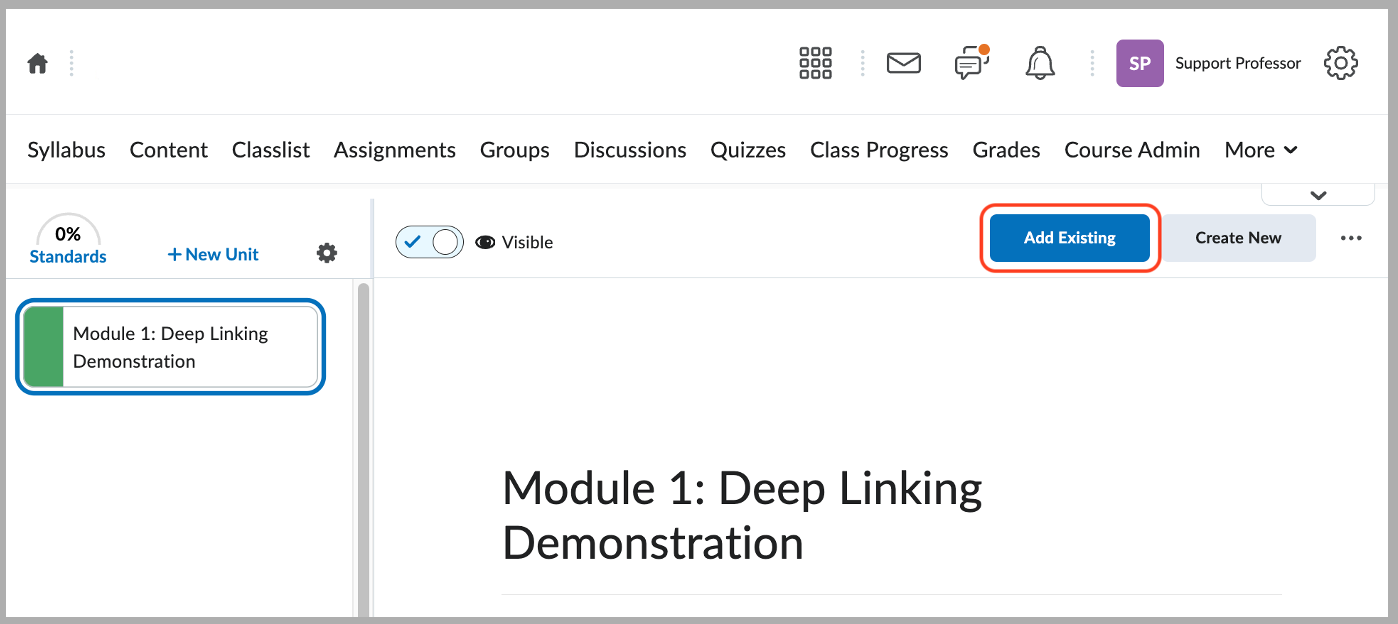This screenshot has height=624, width=1398.
Task: Click the Add Existing button
Action: (1069, 237)
